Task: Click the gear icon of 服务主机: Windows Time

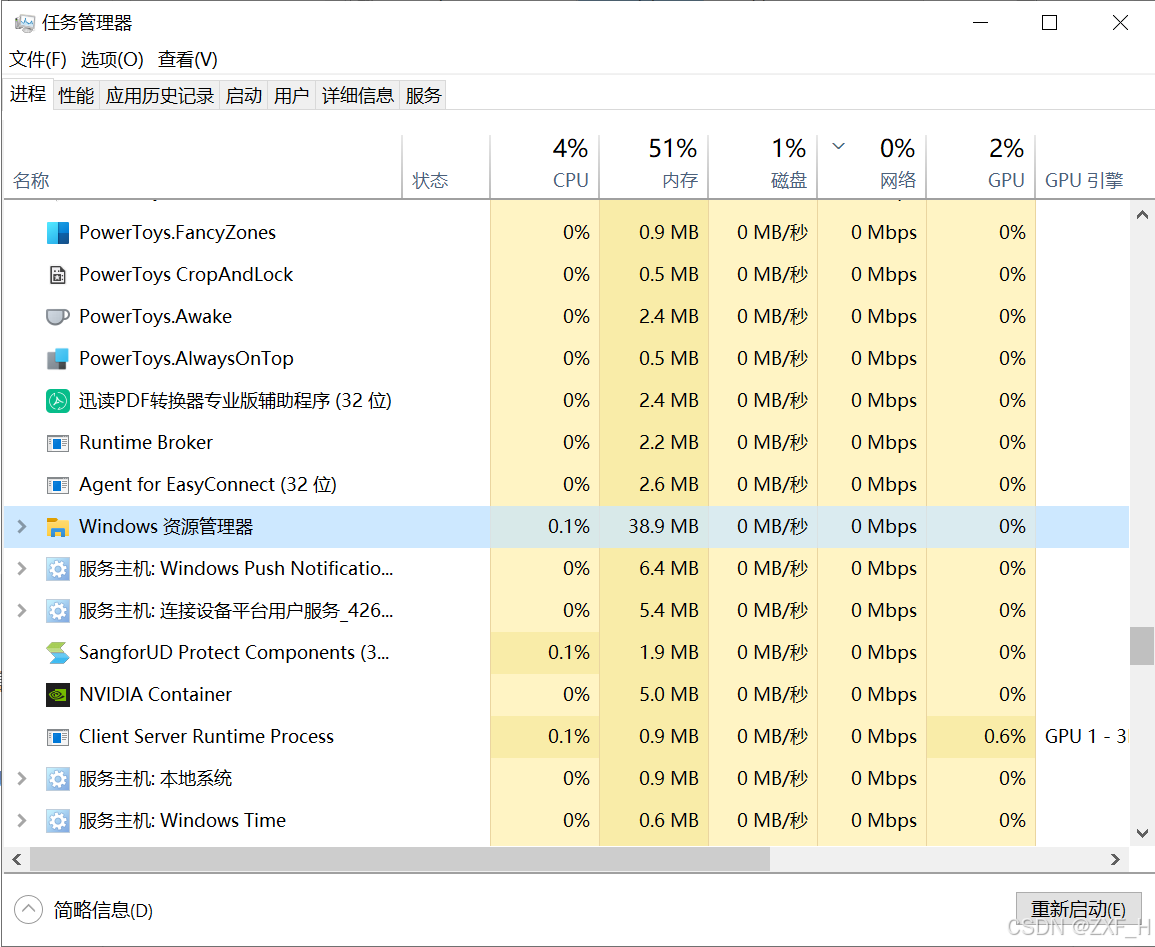Action: (x=57, y=820)
